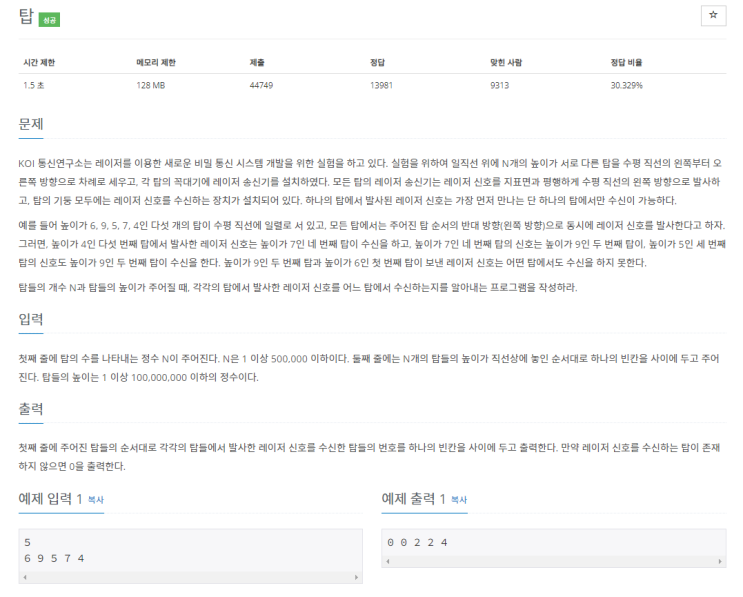Click the 예제 입력 1 heading
This screenshot has height=597, width=743.
(50, 499)
